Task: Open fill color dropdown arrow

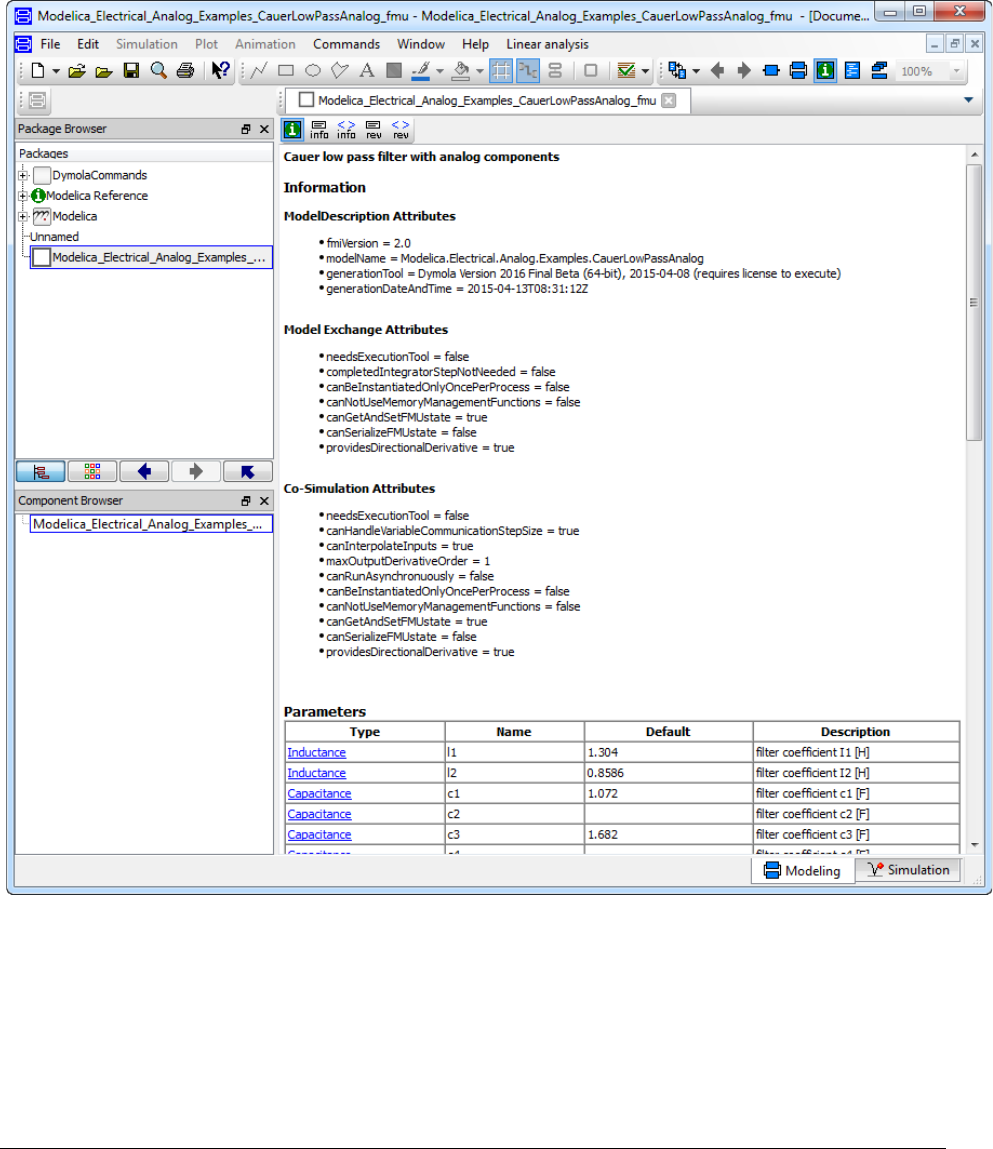Action: [x=480, y=71]
